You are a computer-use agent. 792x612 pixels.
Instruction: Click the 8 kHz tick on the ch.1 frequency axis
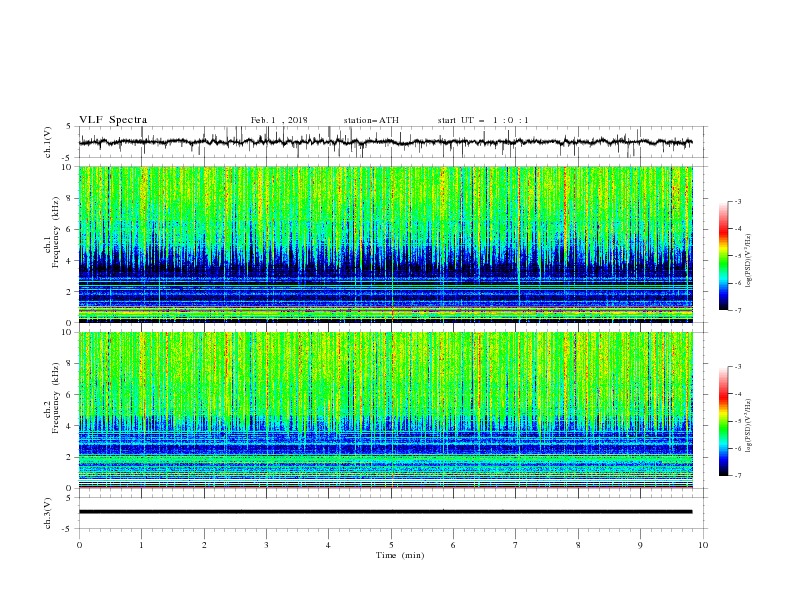pos(70,198)
